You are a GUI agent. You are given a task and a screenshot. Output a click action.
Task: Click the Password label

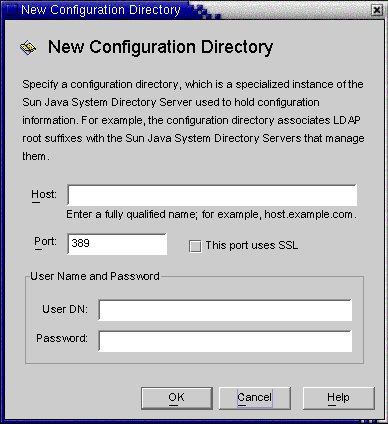tap(62, 338)
